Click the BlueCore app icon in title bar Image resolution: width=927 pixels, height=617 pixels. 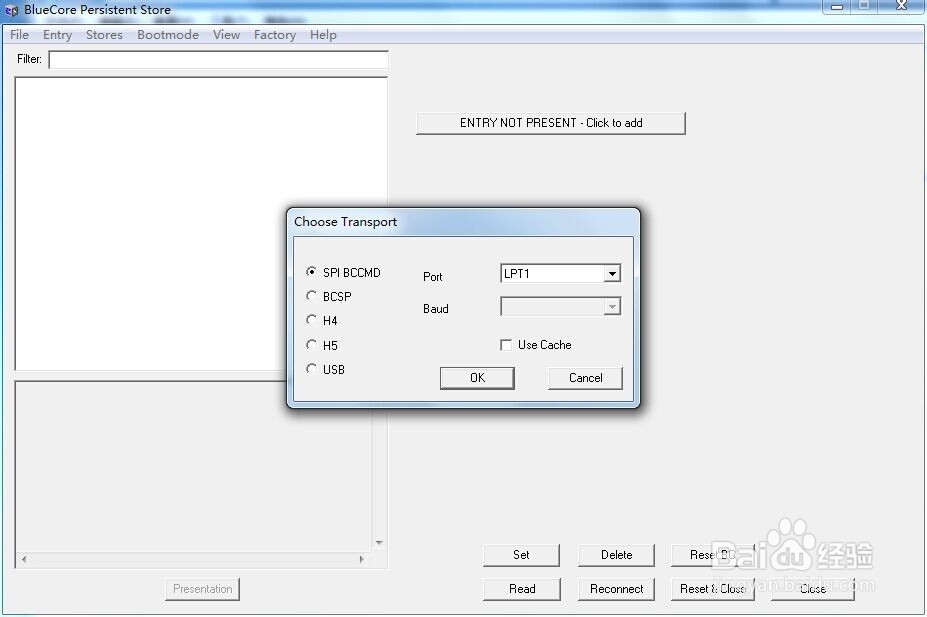[11, 10]
